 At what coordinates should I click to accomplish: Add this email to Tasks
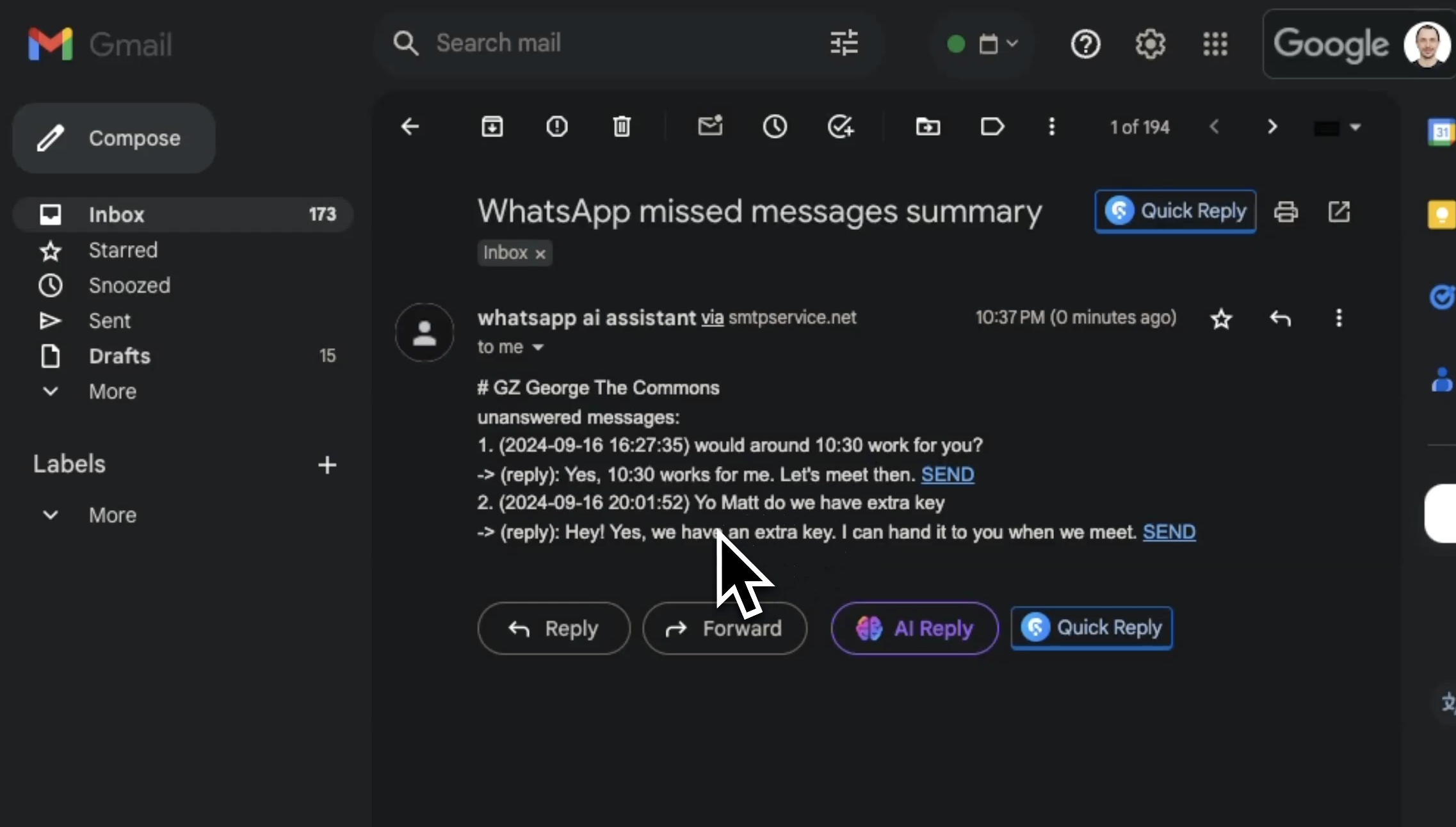[x=840, y=127]
